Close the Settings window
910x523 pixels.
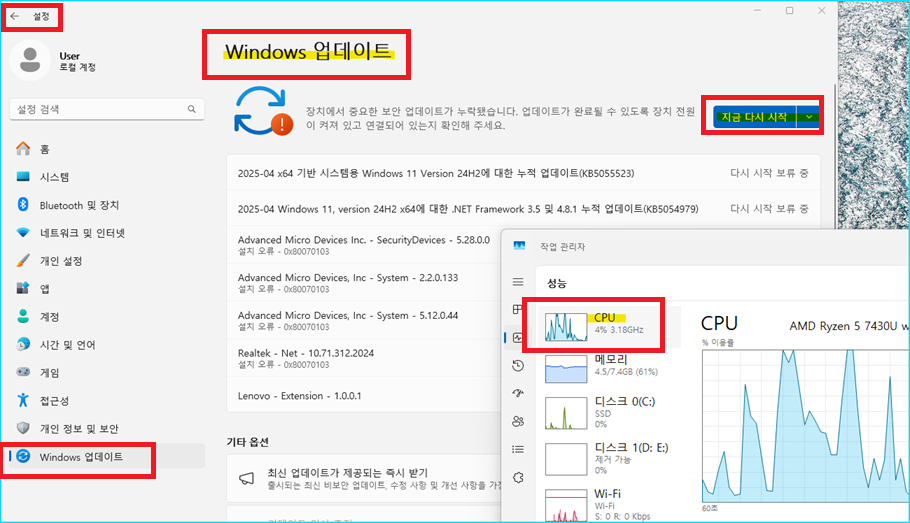tap(821, 10)
